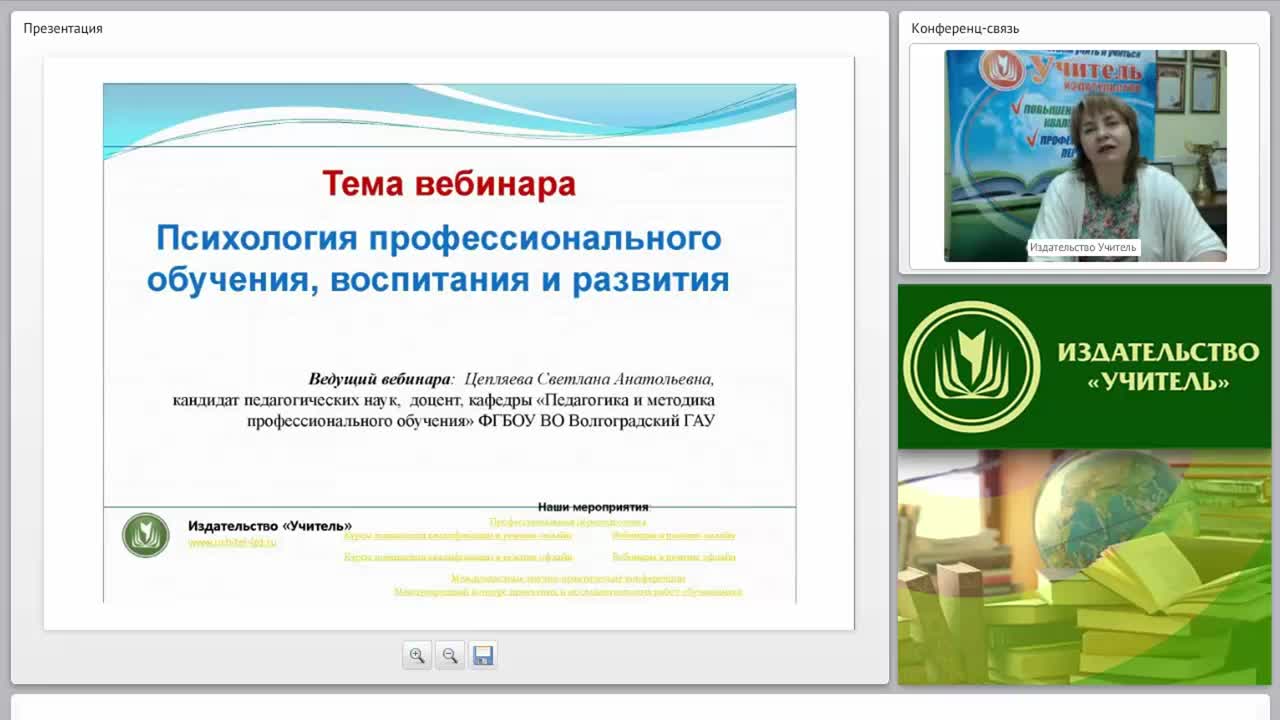Click the speaker video in Конференц-связь panel

1085,155
